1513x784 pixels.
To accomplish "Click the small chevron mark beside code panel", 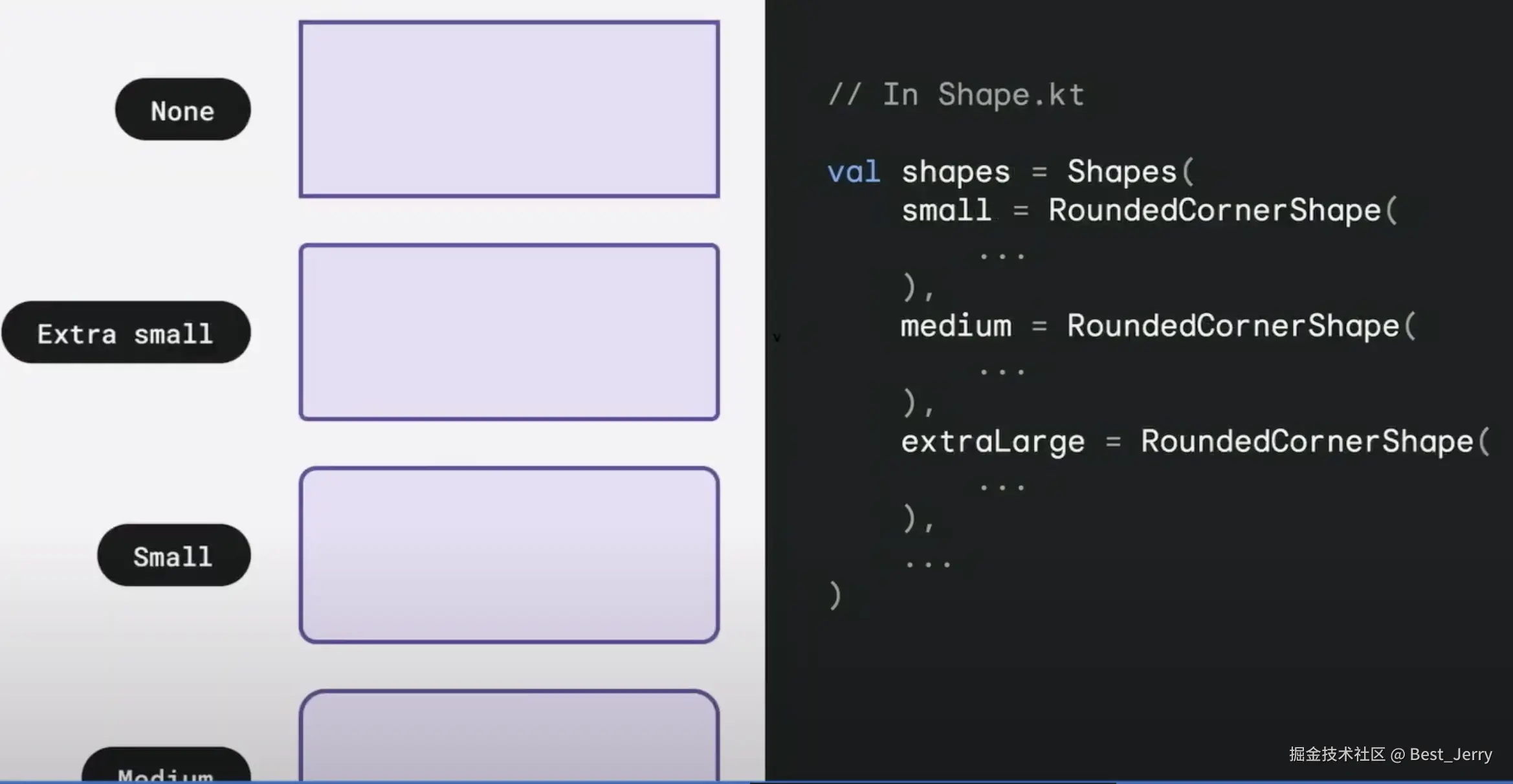I will [x=777, y=338].
